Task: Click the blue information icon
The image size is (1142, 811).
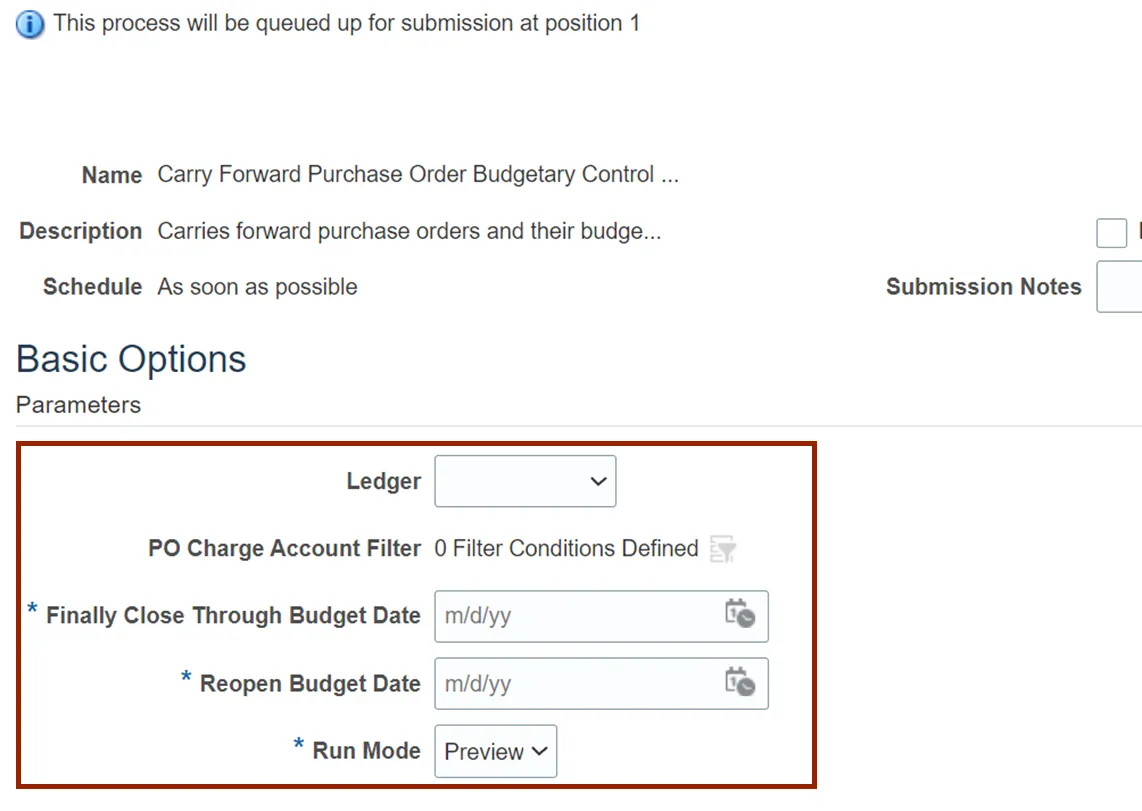Action: coord(30,24)
